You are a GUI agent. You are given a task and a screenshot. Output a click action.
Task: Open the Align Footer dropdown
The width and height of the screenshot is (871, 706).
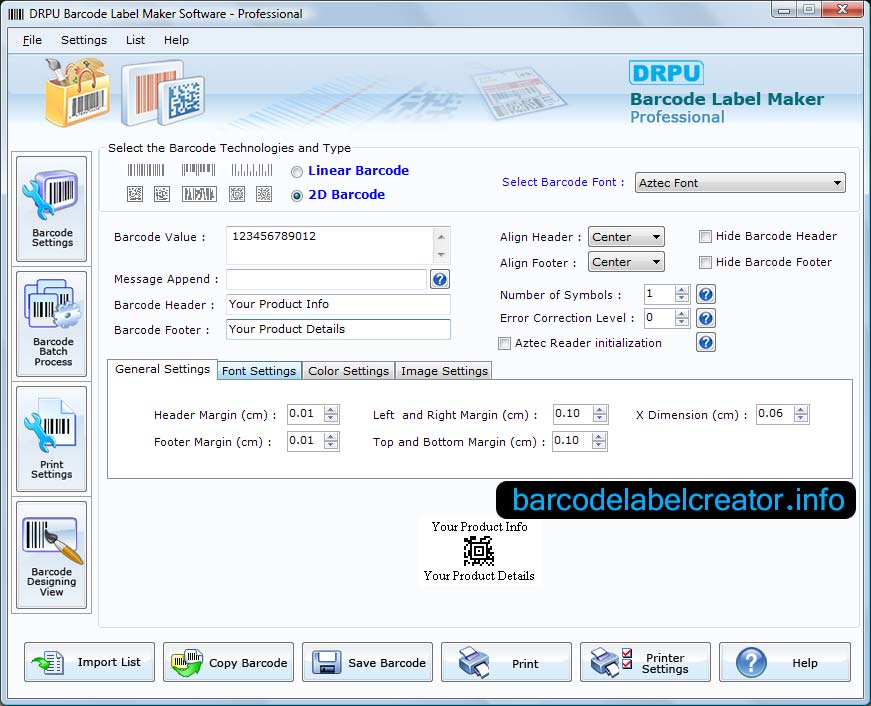pos(626,262)
